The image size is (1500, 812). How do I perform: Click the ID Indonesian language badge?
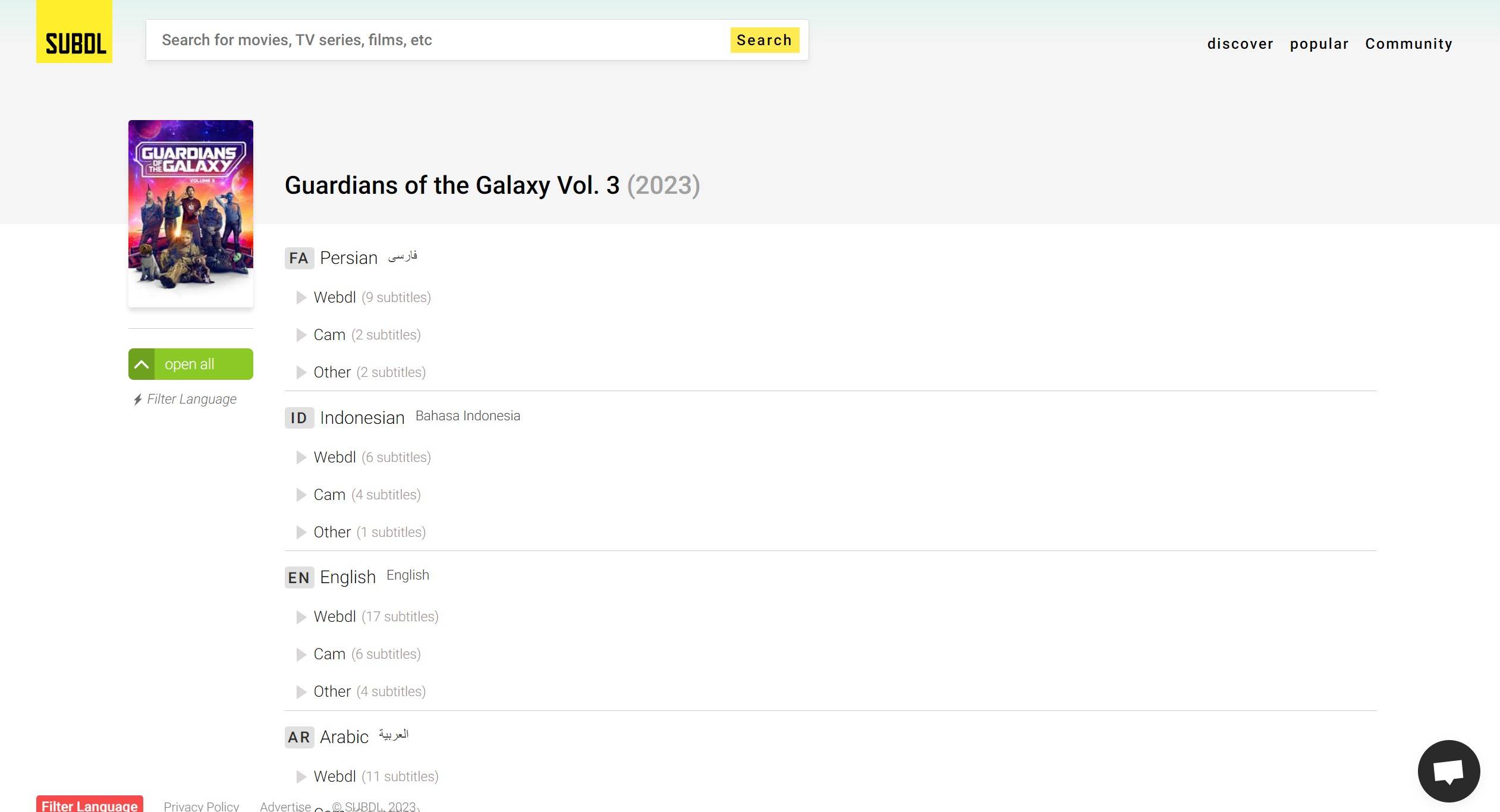299,418
